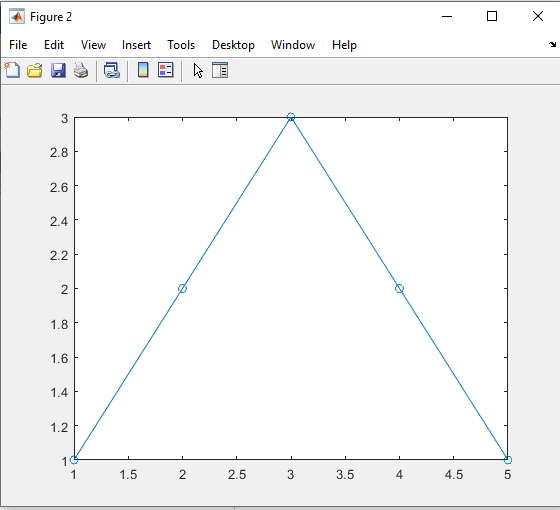Viewport: 560px width, 510px height.
Task: Open the File menu
Action: pos(18,45)
